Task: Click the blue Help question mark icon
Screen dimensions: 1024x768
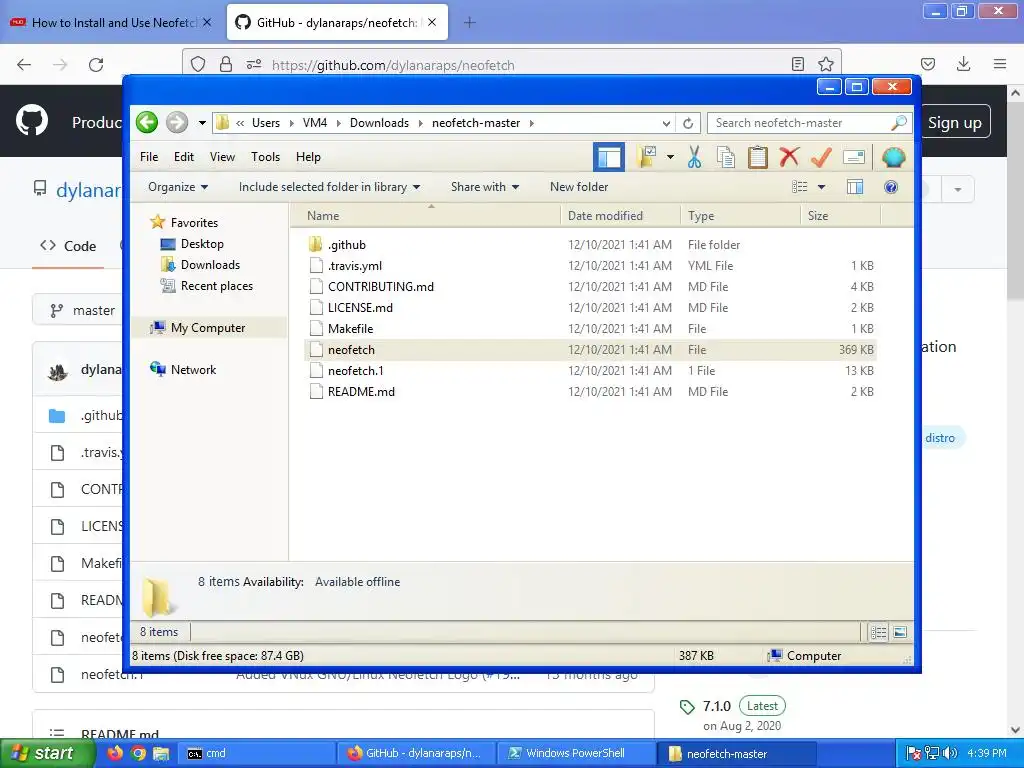Action: click(891, 187)
